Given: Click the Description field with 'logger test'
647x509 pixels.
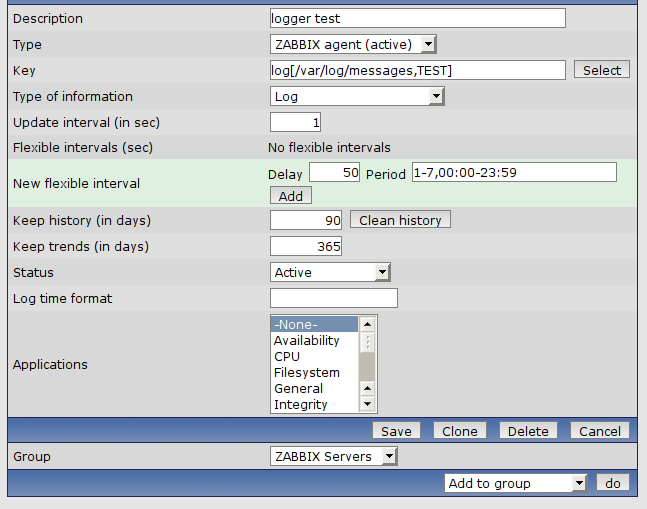Looking at the screenshot, I should [x=418, y=19].
